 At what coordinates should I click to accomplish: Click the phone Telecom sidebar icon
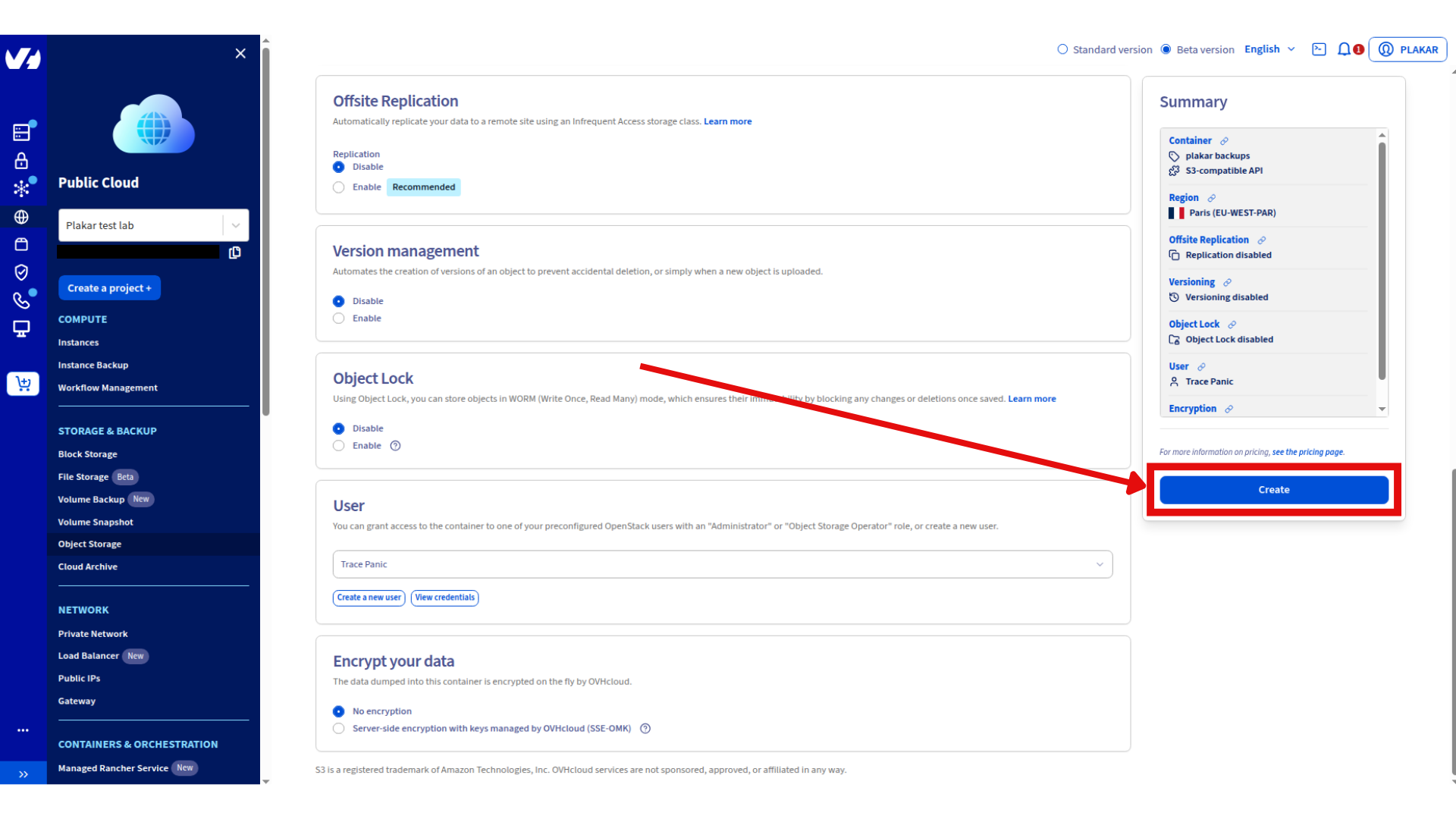[x=22, y=300]
